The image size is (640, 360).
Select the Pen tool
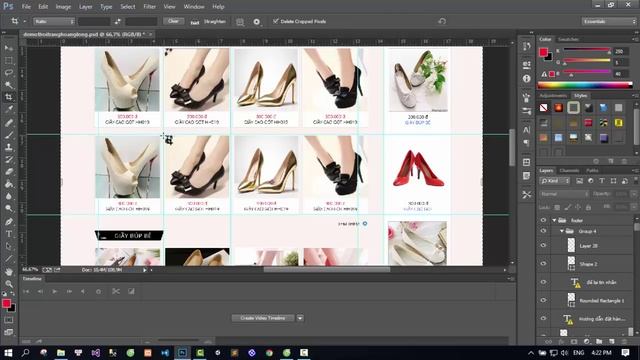click(x=9, y=222)
